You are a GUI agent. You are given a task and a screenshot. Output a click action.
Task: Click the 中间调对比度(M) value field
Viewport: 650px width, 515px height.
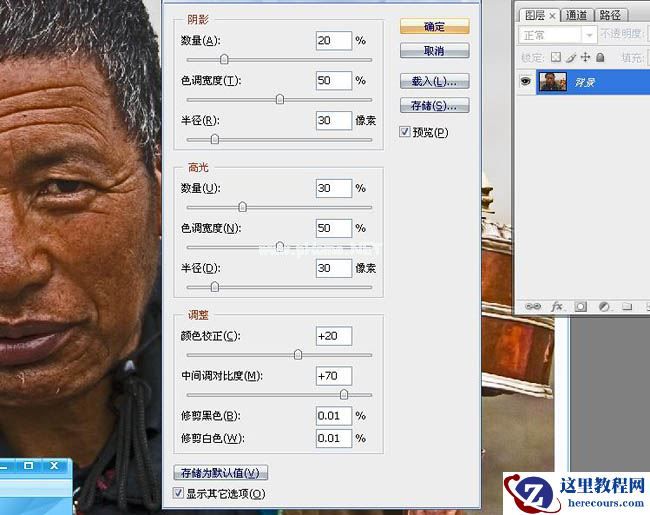pyautogui.click(x=334, y=376)
